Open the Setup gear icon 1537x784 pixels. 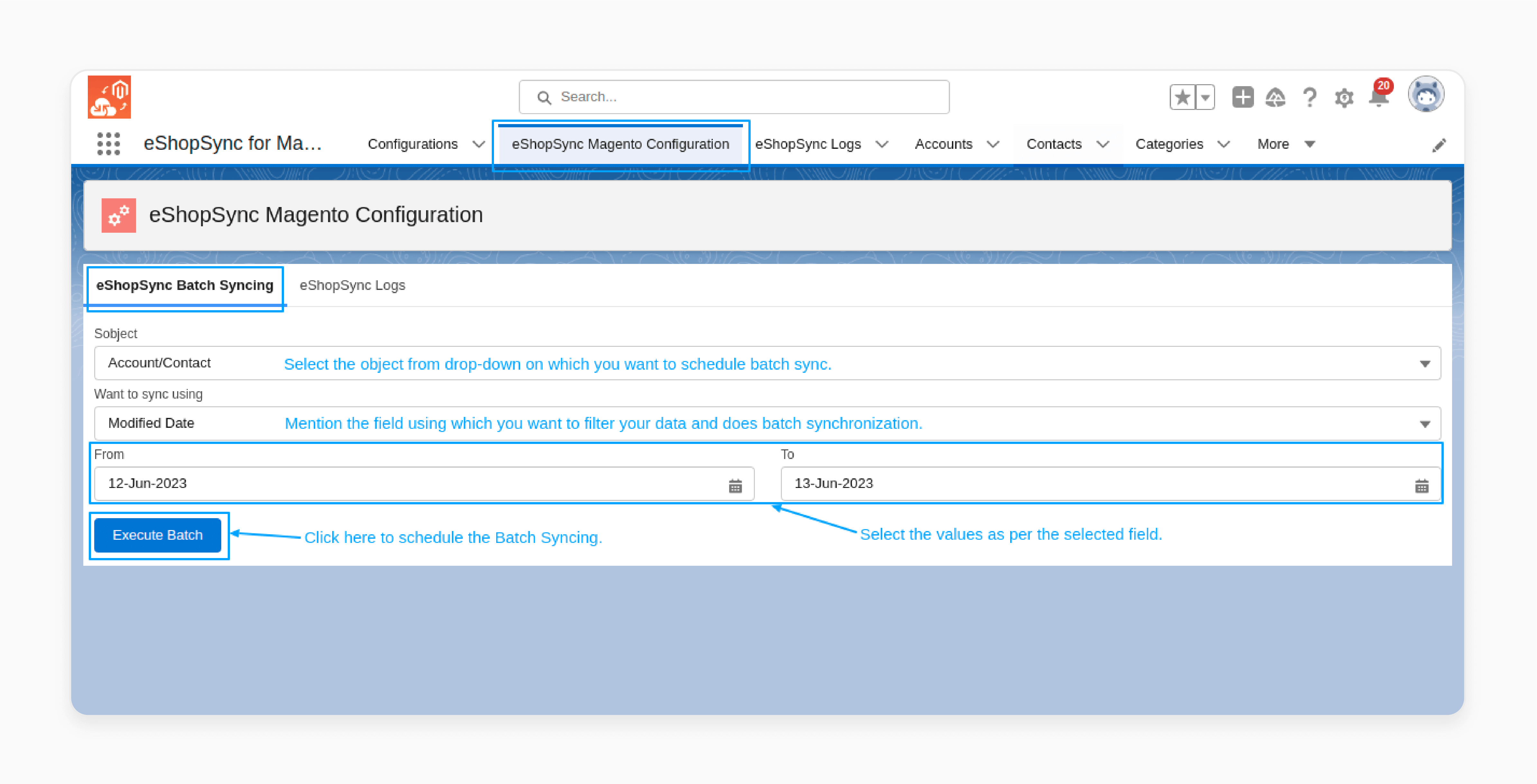click(1344, 98)
